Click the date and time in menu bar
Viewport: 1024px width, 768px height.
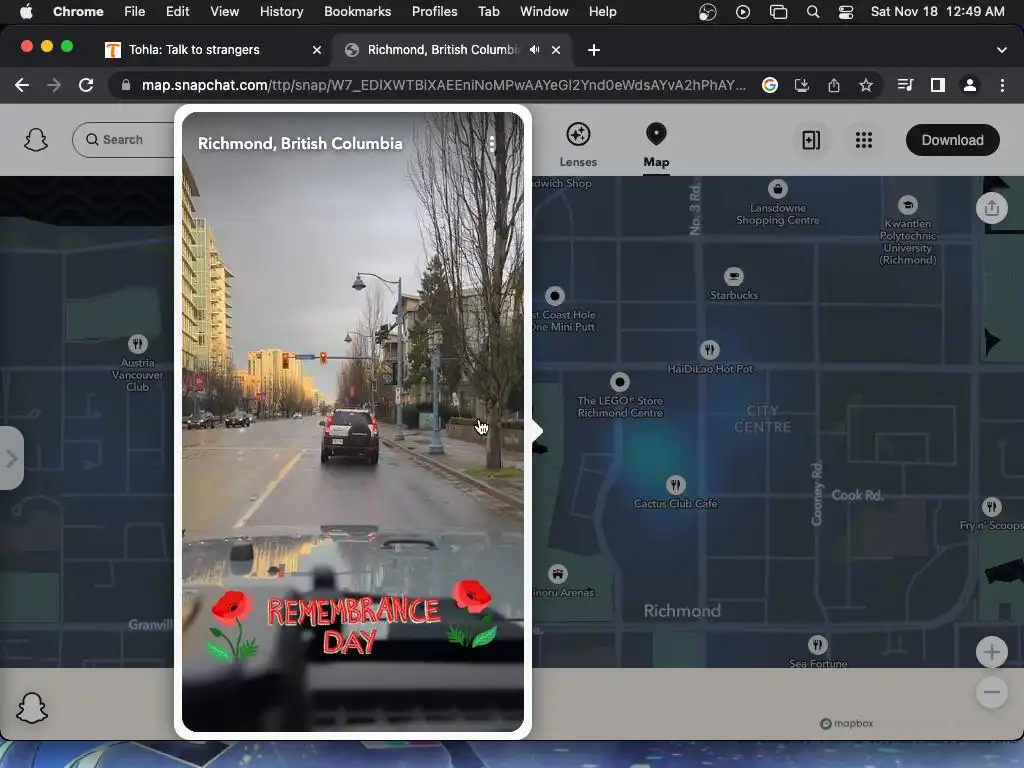click(x=937, y=11)
